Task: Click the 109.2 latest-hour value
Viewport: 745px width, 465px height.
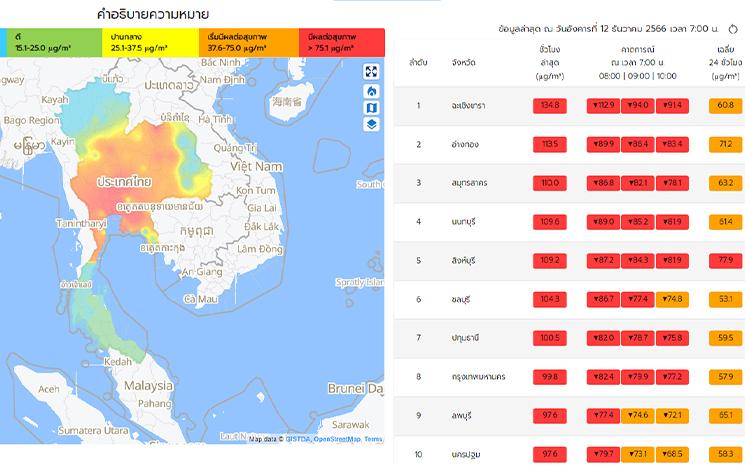Action: coord(550,260)
